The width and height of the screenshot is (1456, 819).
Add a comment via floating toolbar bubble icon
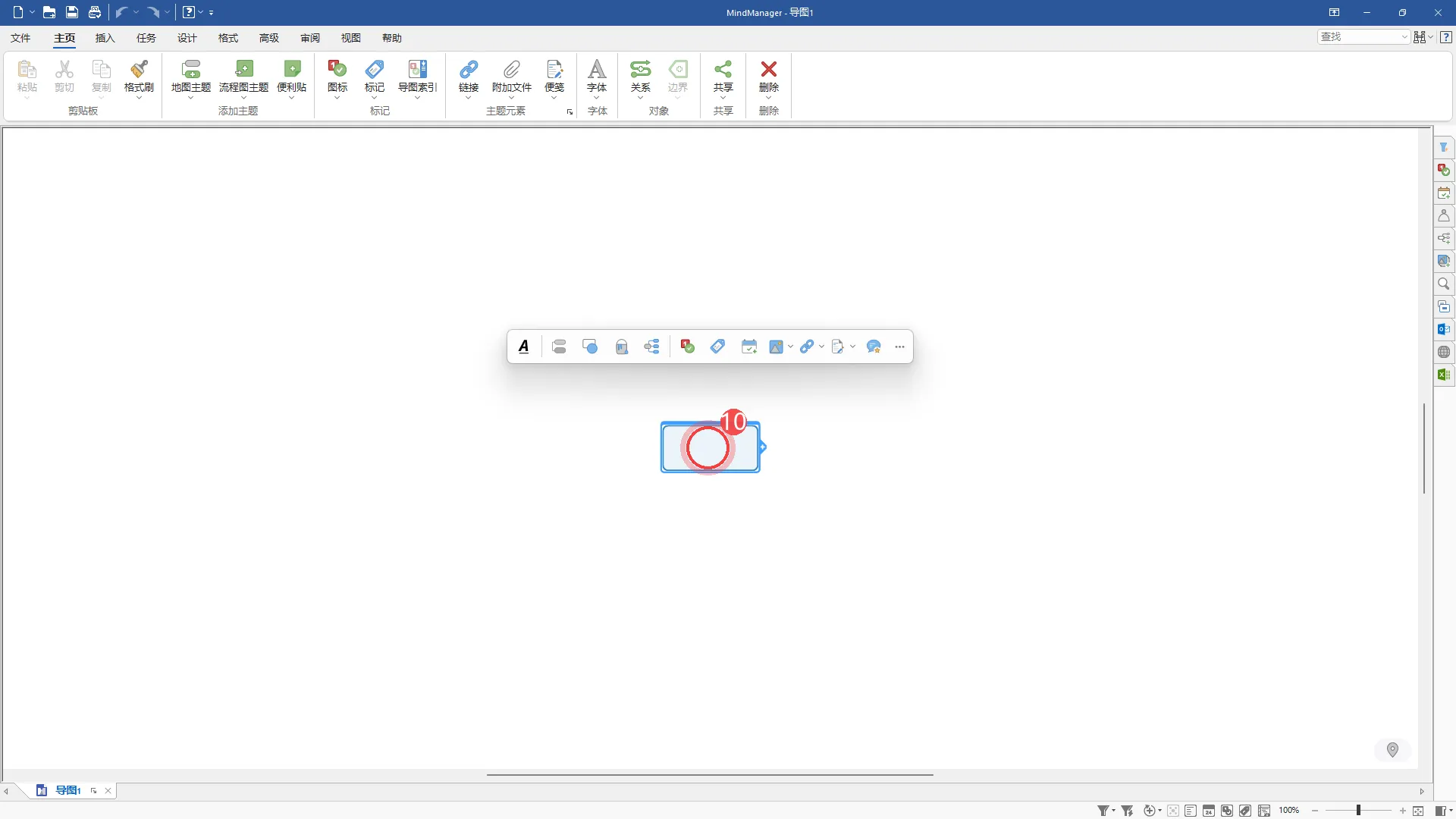(x=874, y=347)
